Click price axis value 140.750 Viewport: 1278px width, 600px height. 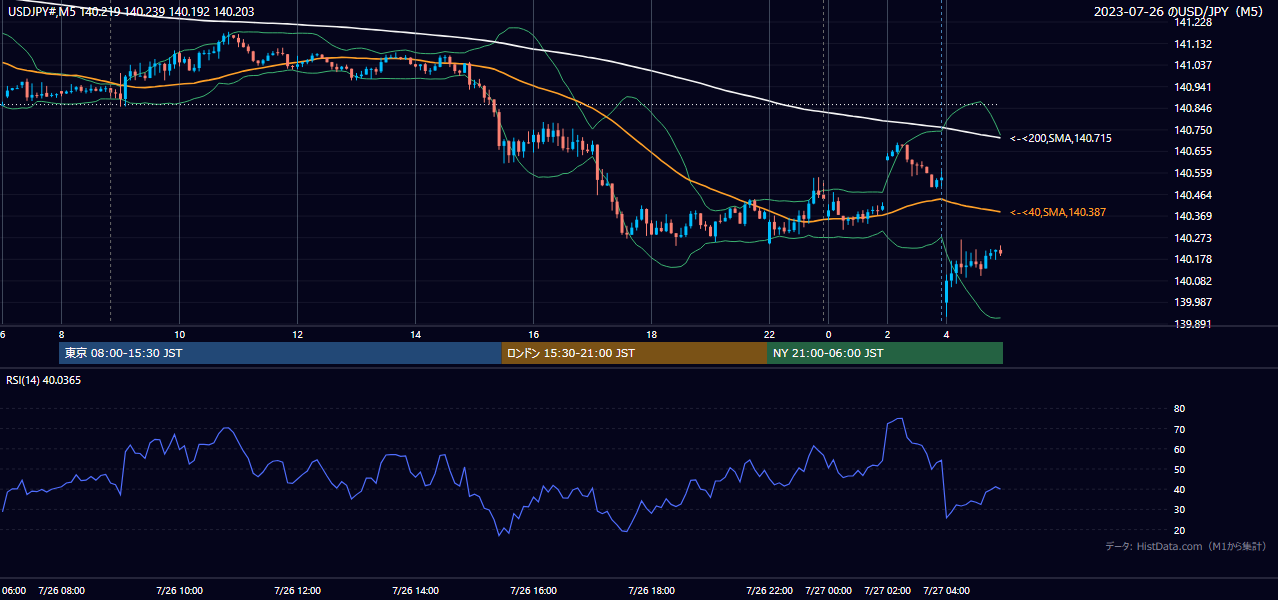point(1193,130)
